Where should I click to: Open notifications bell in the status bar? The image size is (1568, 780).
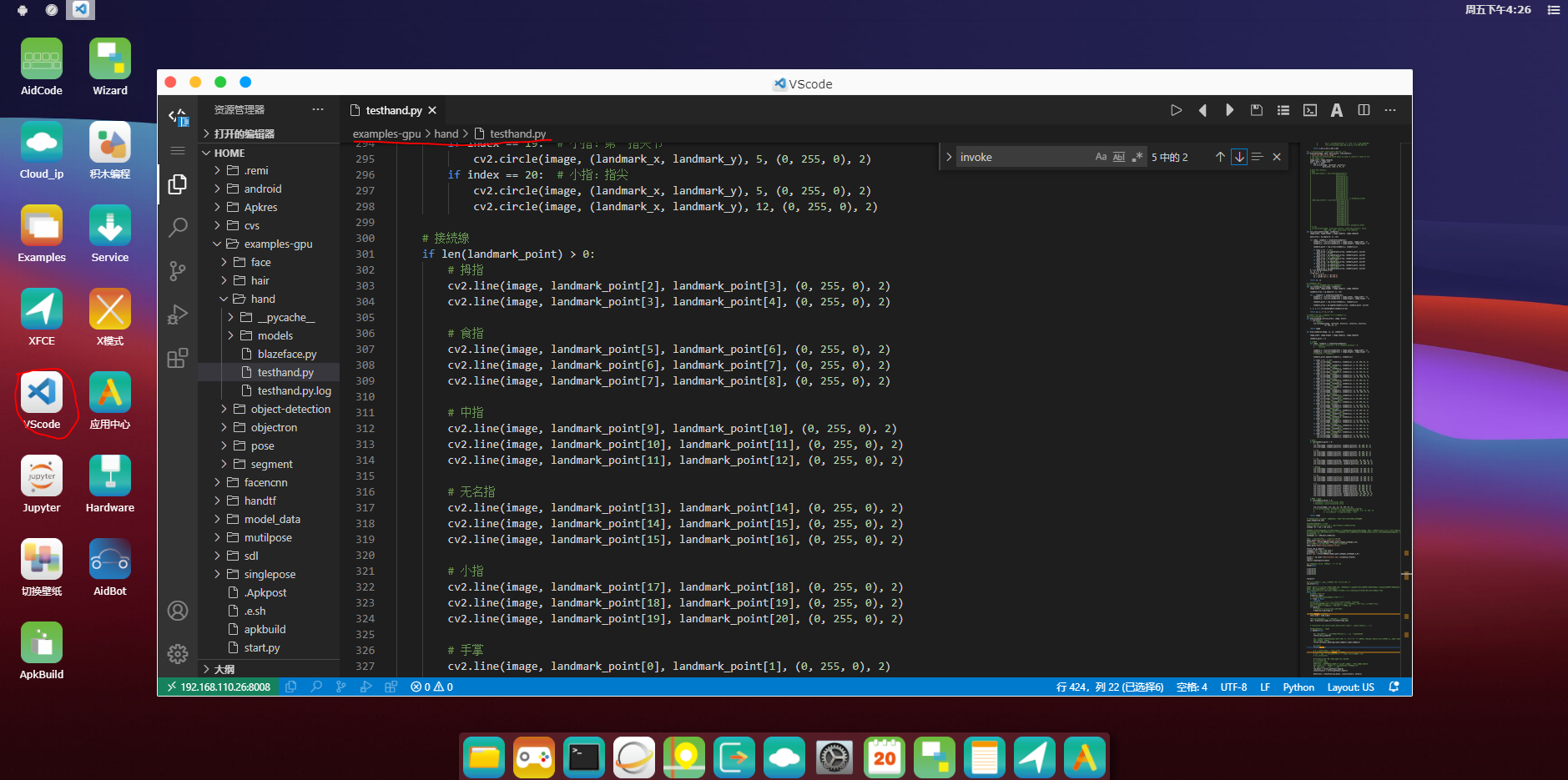click(x=1394, y=687)
